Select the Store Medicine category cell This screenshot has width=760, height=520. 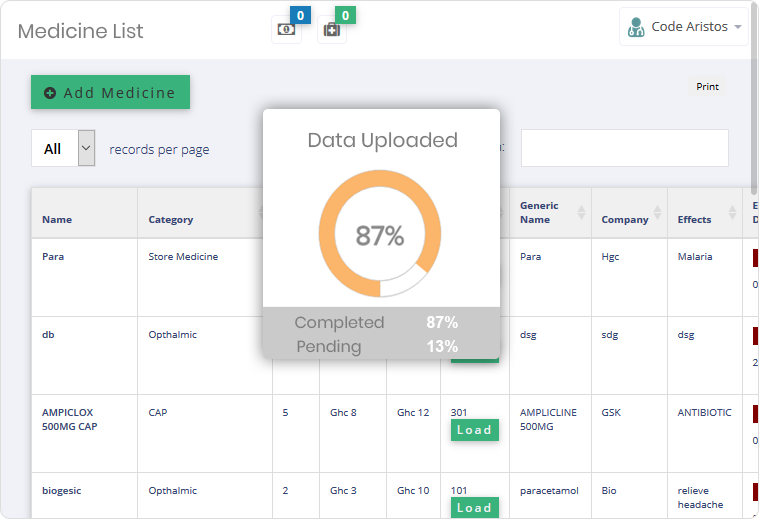(x=205, y=278)
